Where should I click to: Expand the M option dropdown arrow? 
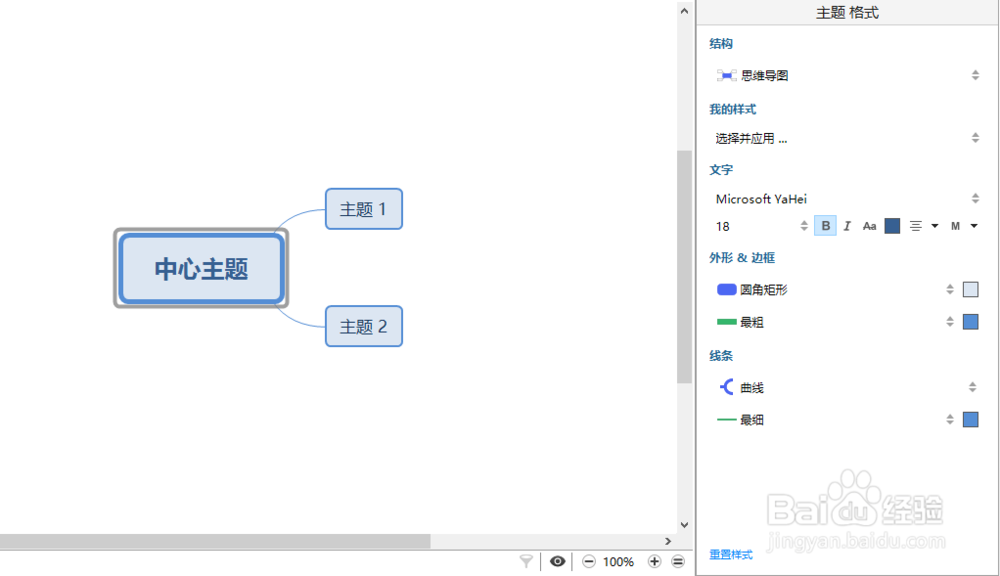point(974,226)
